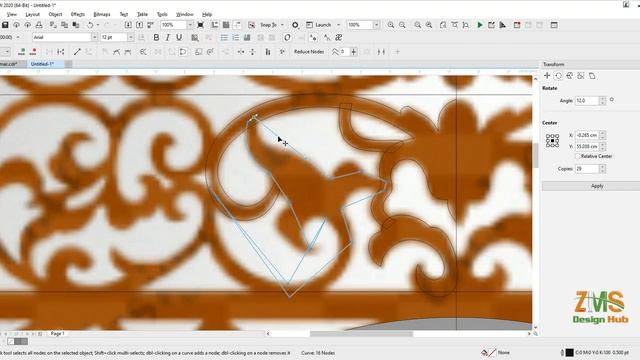Click the Copies input field
Viewport: 640px width, 360px height.
tap(587, 169)
